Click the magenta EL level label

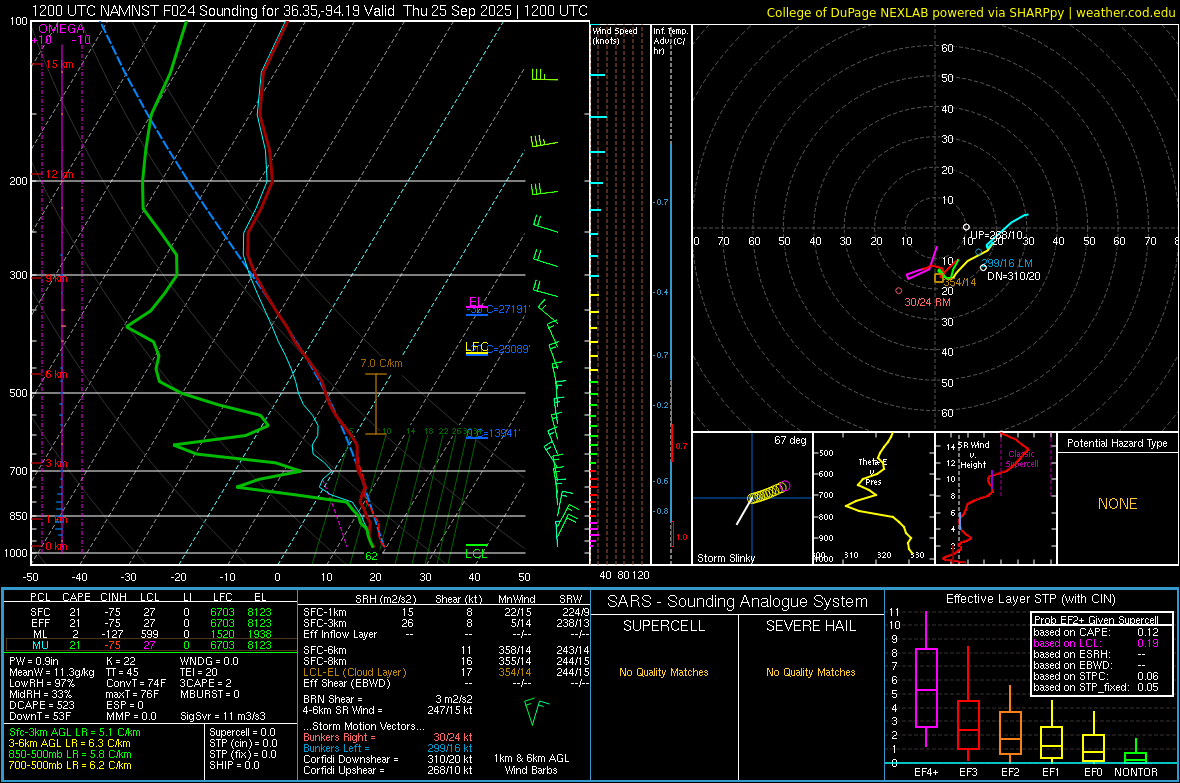tap(475, 302)
